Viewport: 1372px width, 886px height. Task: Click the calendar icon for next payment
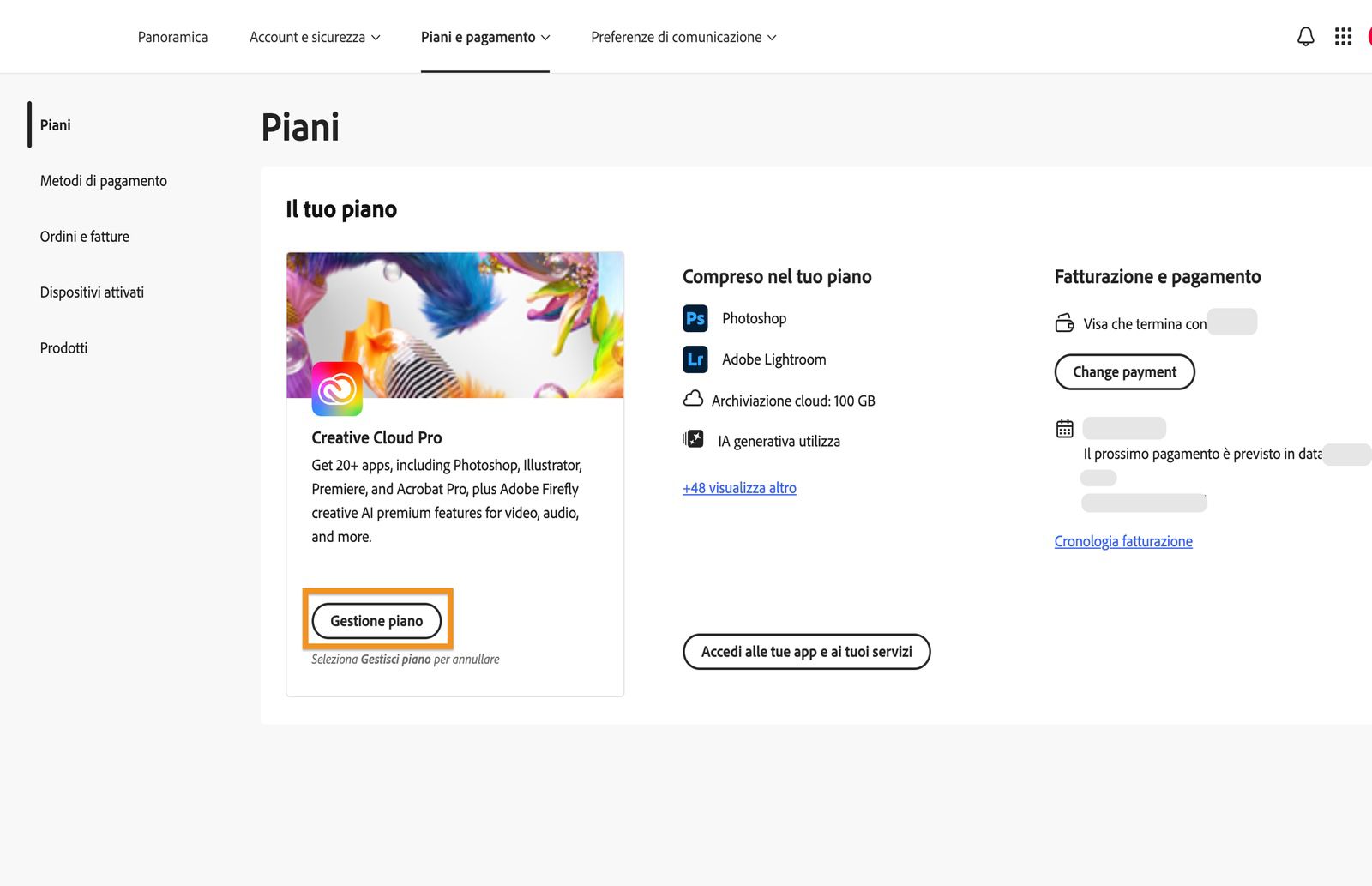(x=1064, y=428)
